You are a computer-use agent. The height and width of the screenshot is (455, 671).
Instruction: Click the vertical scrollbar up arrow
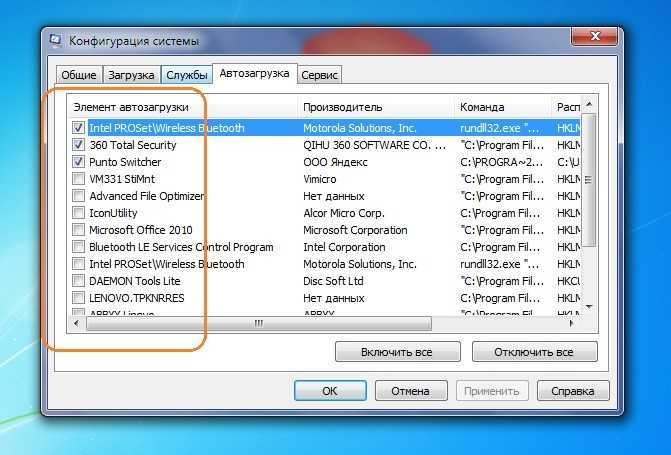pos(589,104)
